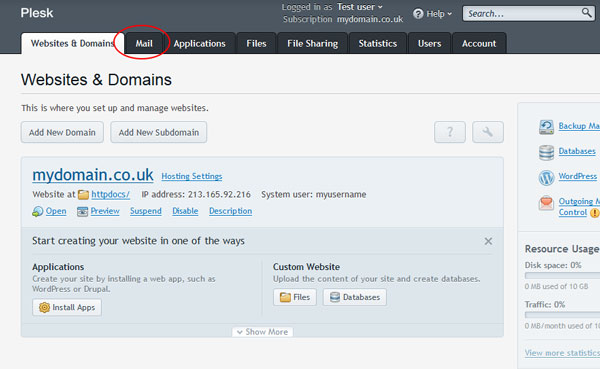
Task: Click the subscription mydomain.co.uk text in header
Action: pyautogui.click(x=370, y=19)
